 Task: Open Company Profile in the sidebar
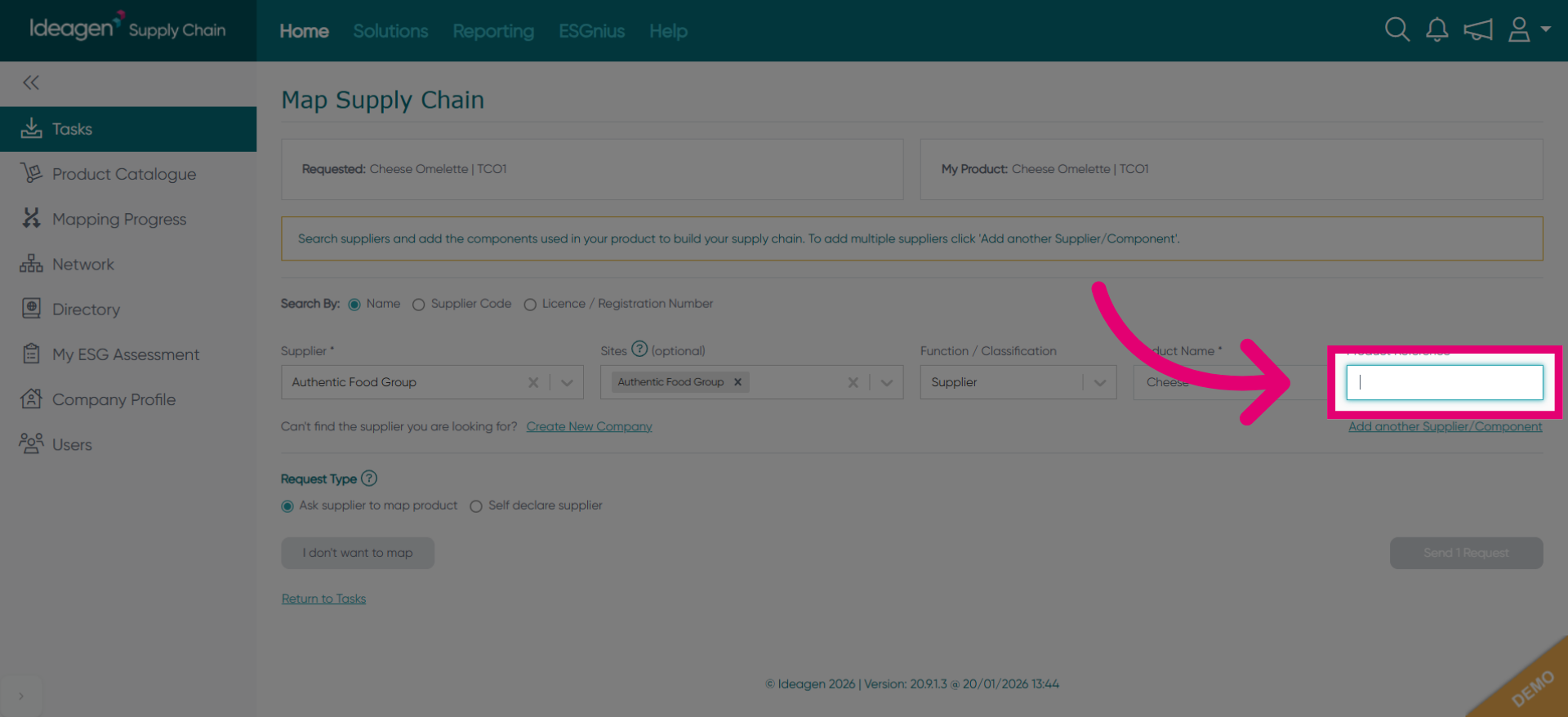click(128, 399)
